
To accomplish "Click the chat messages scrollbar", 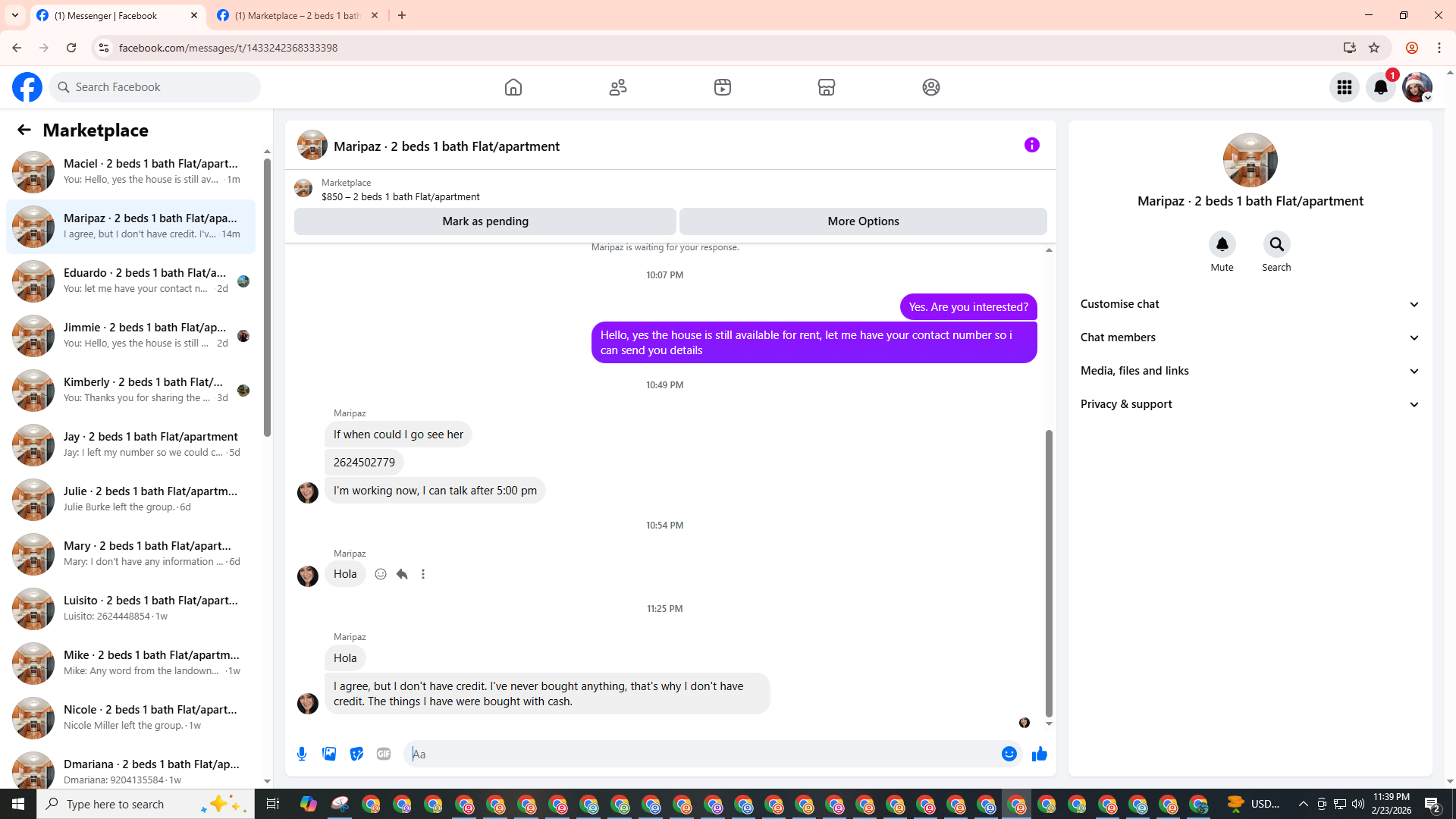I will click(1049, 573).
